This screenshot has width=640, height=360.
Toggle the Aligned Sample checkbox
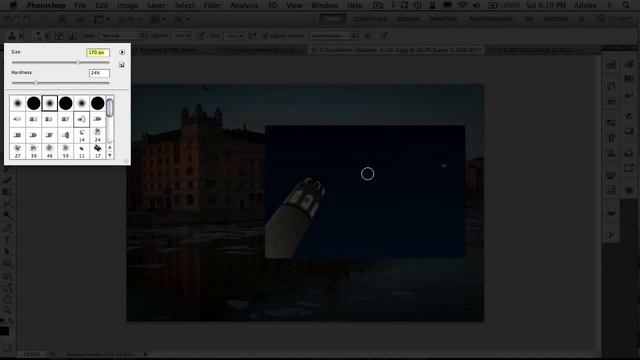tap(265, 36)
